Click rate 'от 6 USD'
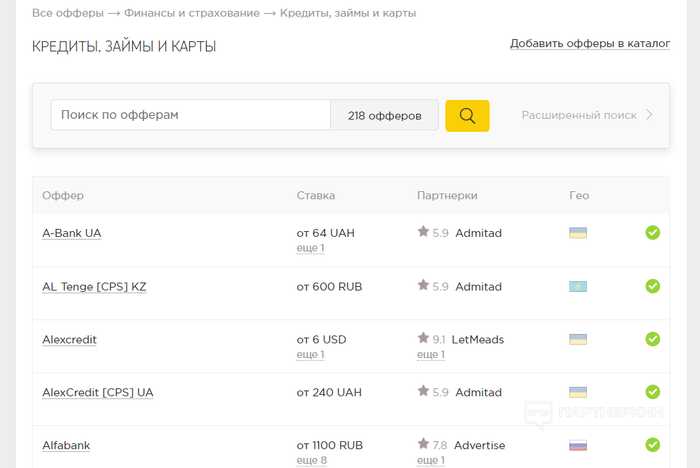 tap(321, 340)
